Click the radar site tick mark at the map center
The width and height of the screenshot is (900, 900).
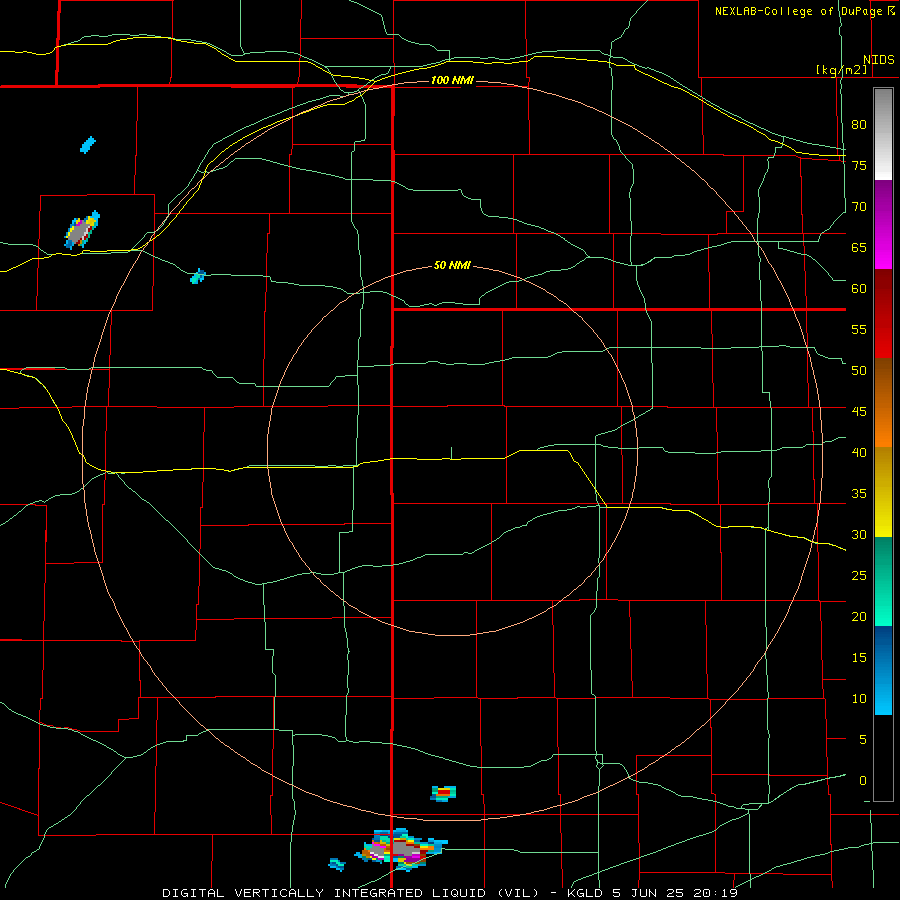pos(451,453)
